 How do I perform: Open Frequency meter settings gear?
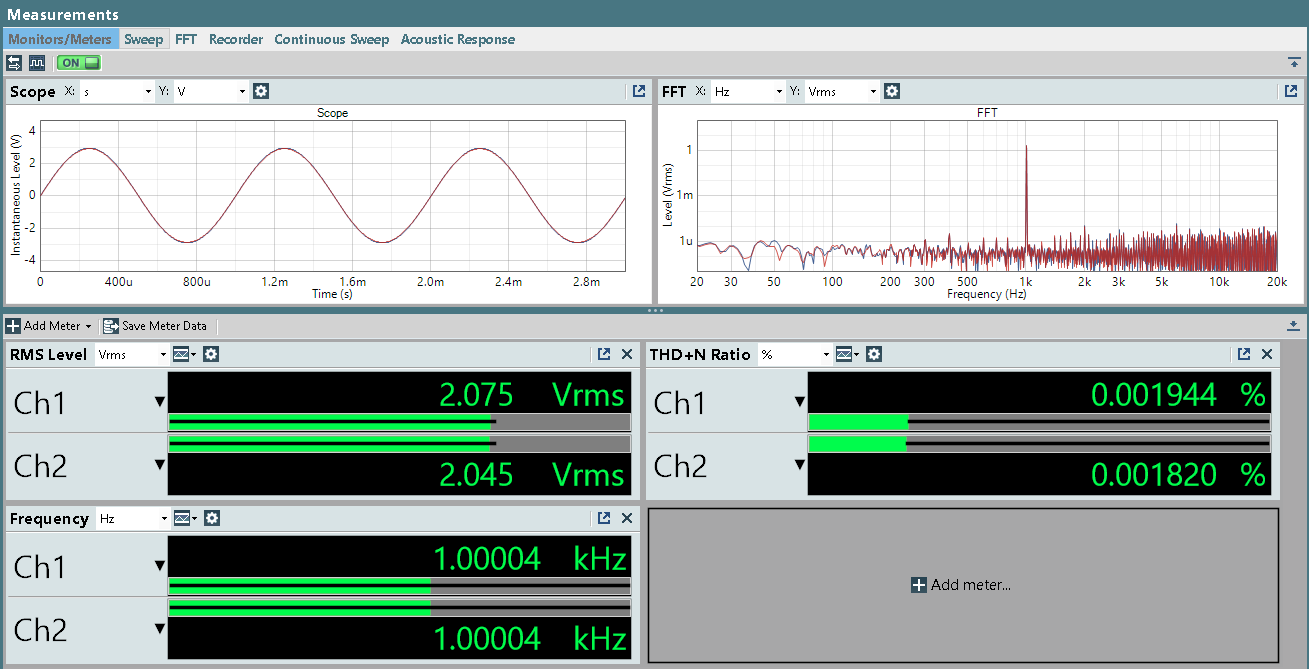211,518
